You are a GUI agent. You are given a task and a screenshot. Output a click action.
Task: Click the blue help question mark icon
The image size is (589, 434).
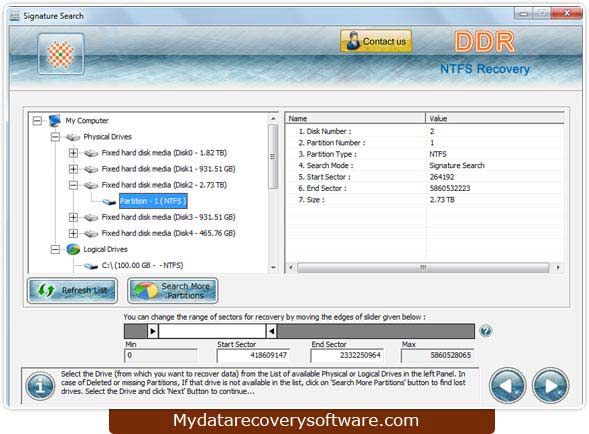point(485,331)
